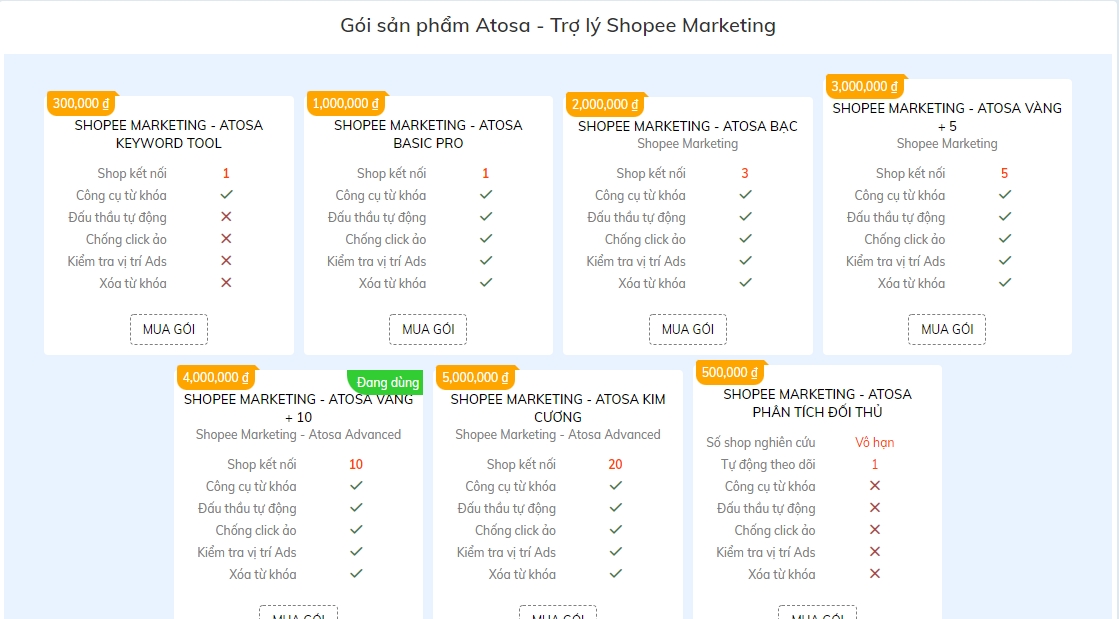This screenshot has height=619, width=1119.
Task: Click checkmark for Kiểm tra vị trí Ads in Vàng + 5
Action: [x=1005, y=261]
